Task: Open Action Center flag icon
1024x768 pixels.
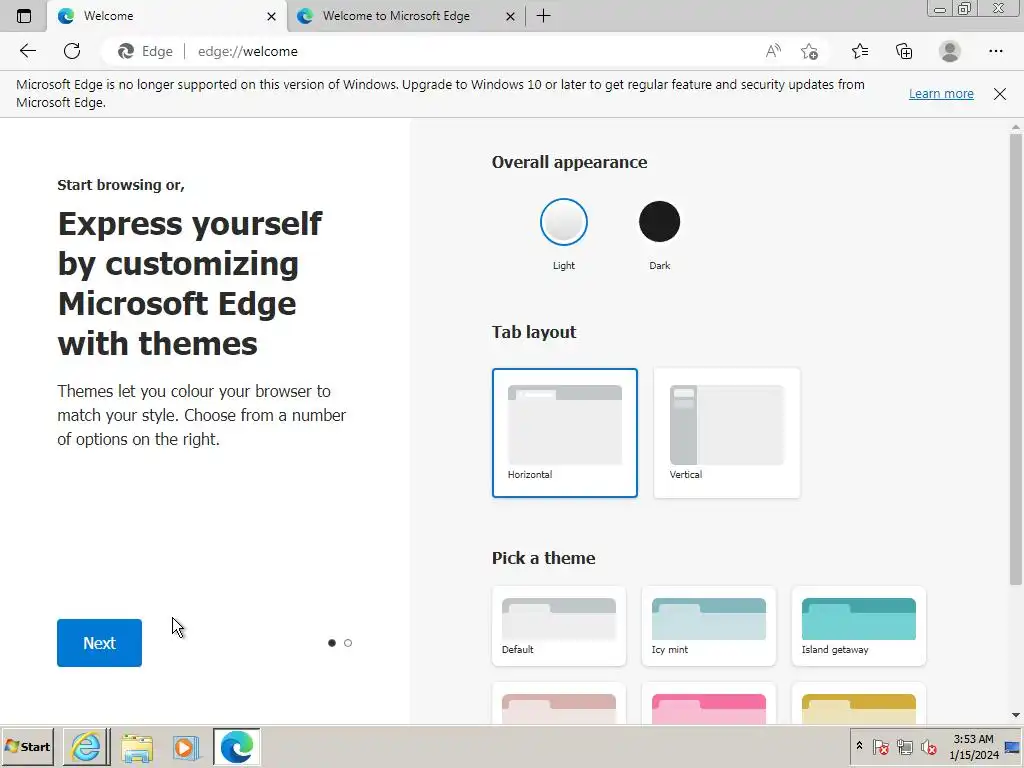Action: pos(880,746)
